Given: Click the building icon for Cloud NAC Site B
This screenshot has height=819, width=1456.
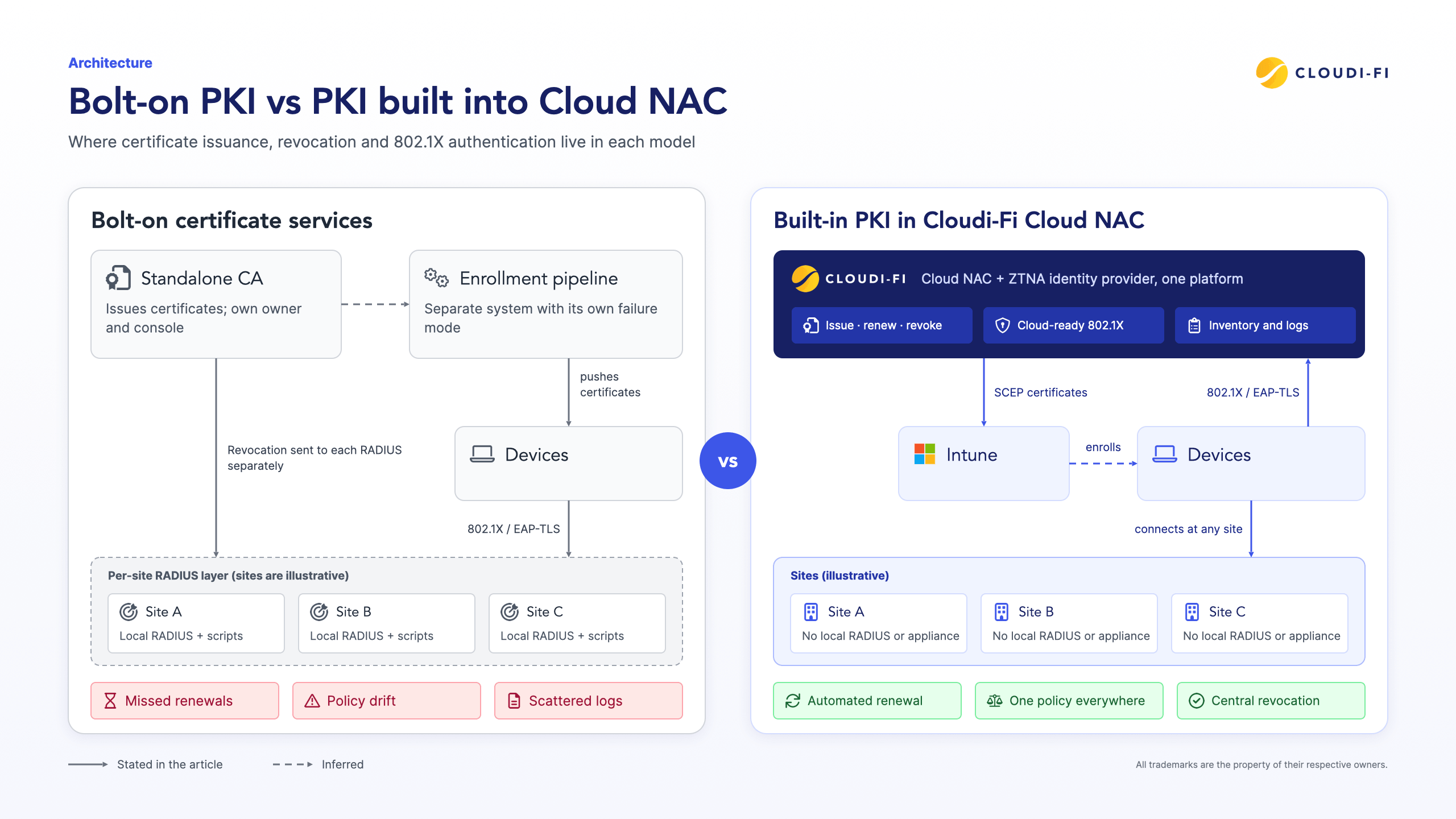Looking at the screenshot, I should [x=1002, y=612].
